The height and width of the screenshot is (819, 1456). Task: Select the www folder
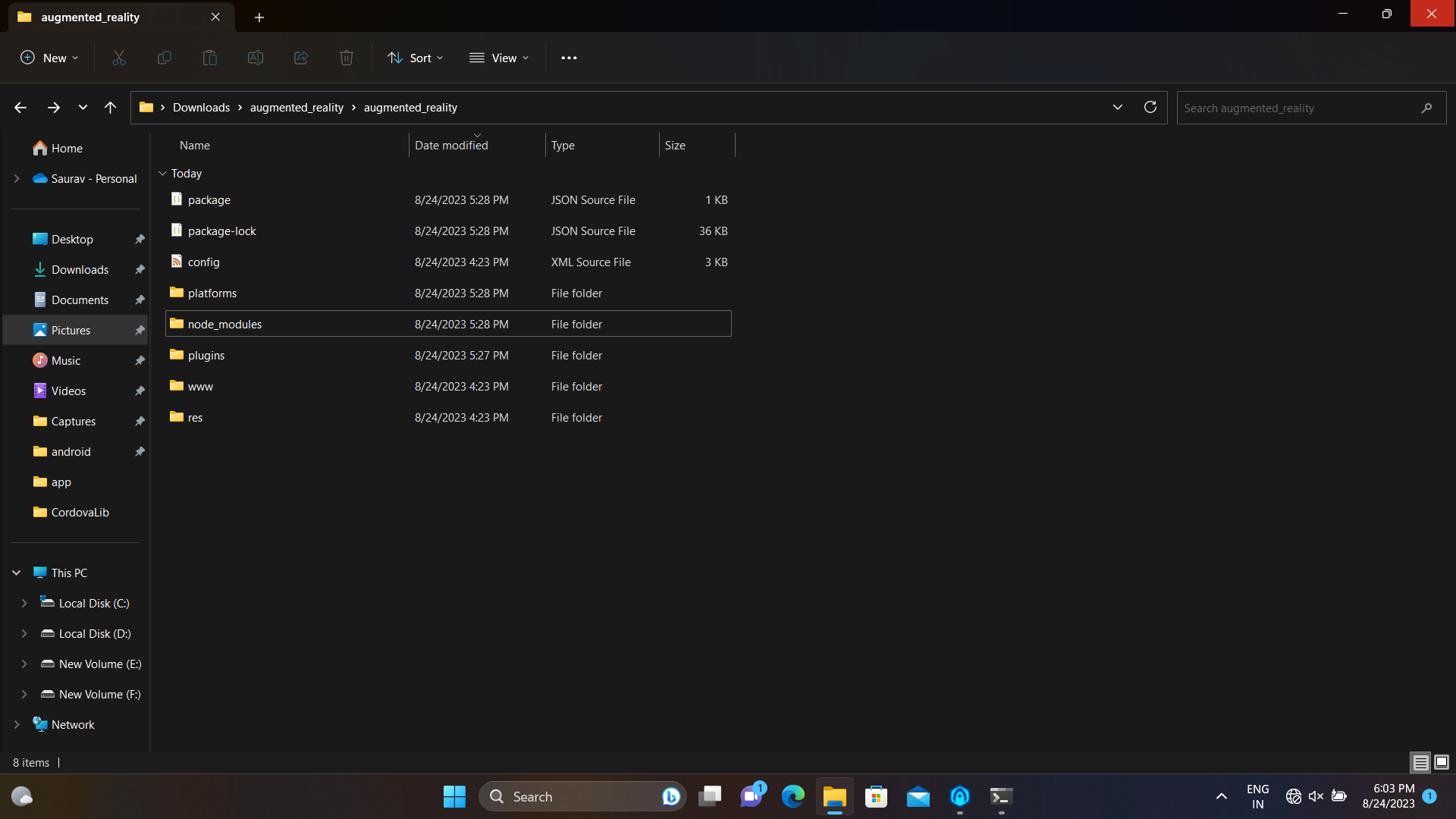click(x=448, y=386)
